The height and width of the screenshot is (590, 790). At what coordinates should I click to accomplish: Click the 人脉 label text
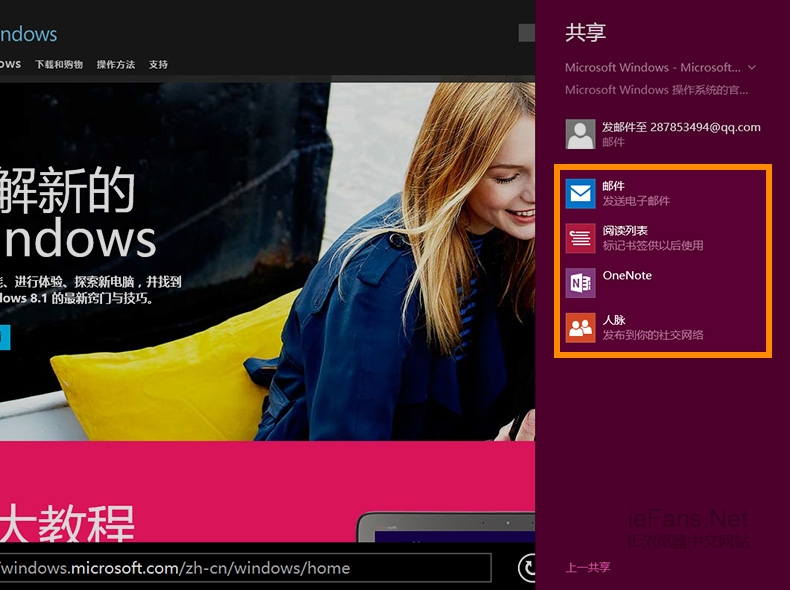point(614,320)
